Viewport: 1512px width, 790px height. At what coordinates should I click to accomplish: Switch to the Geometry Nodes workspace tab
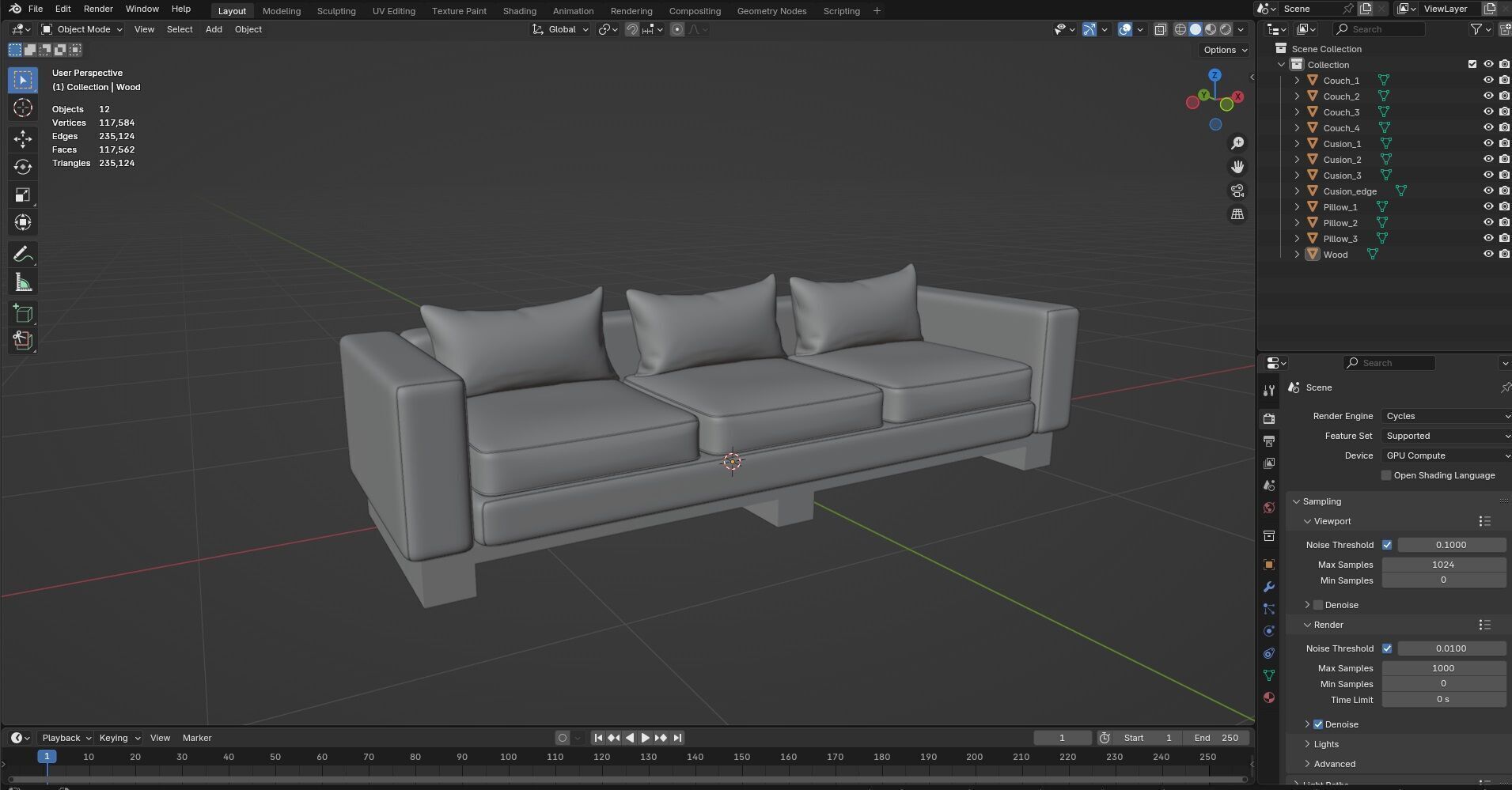tap(771, 11)
